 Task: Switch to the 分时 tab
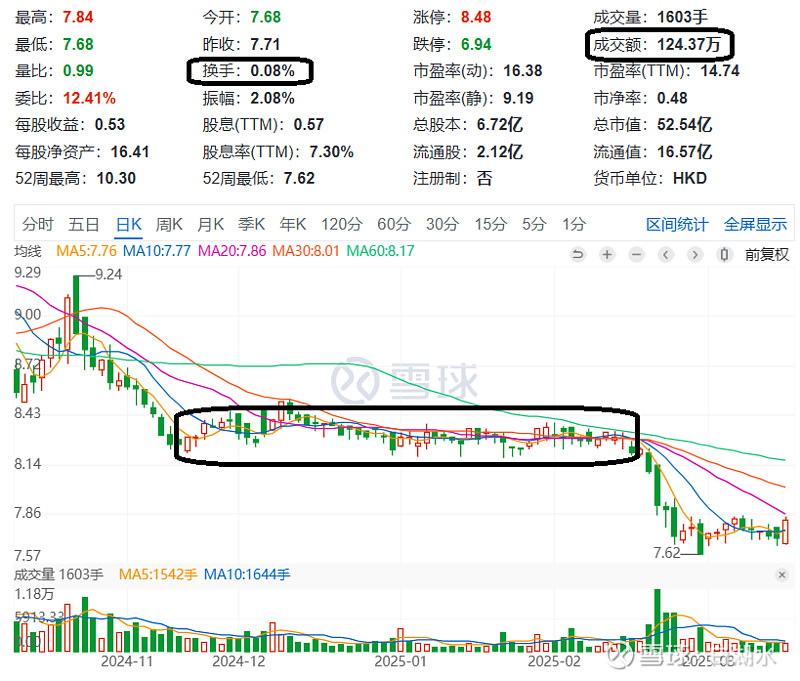[x=38, y=224]
